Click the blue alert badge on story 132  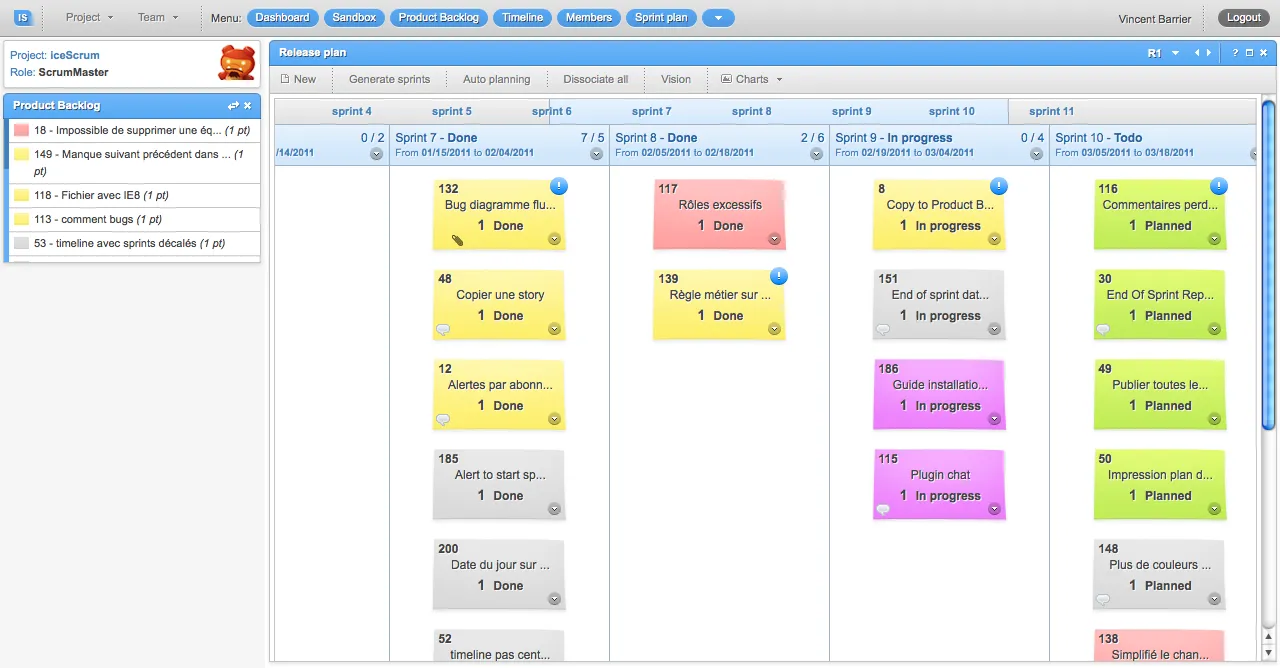tap(558, 186)
